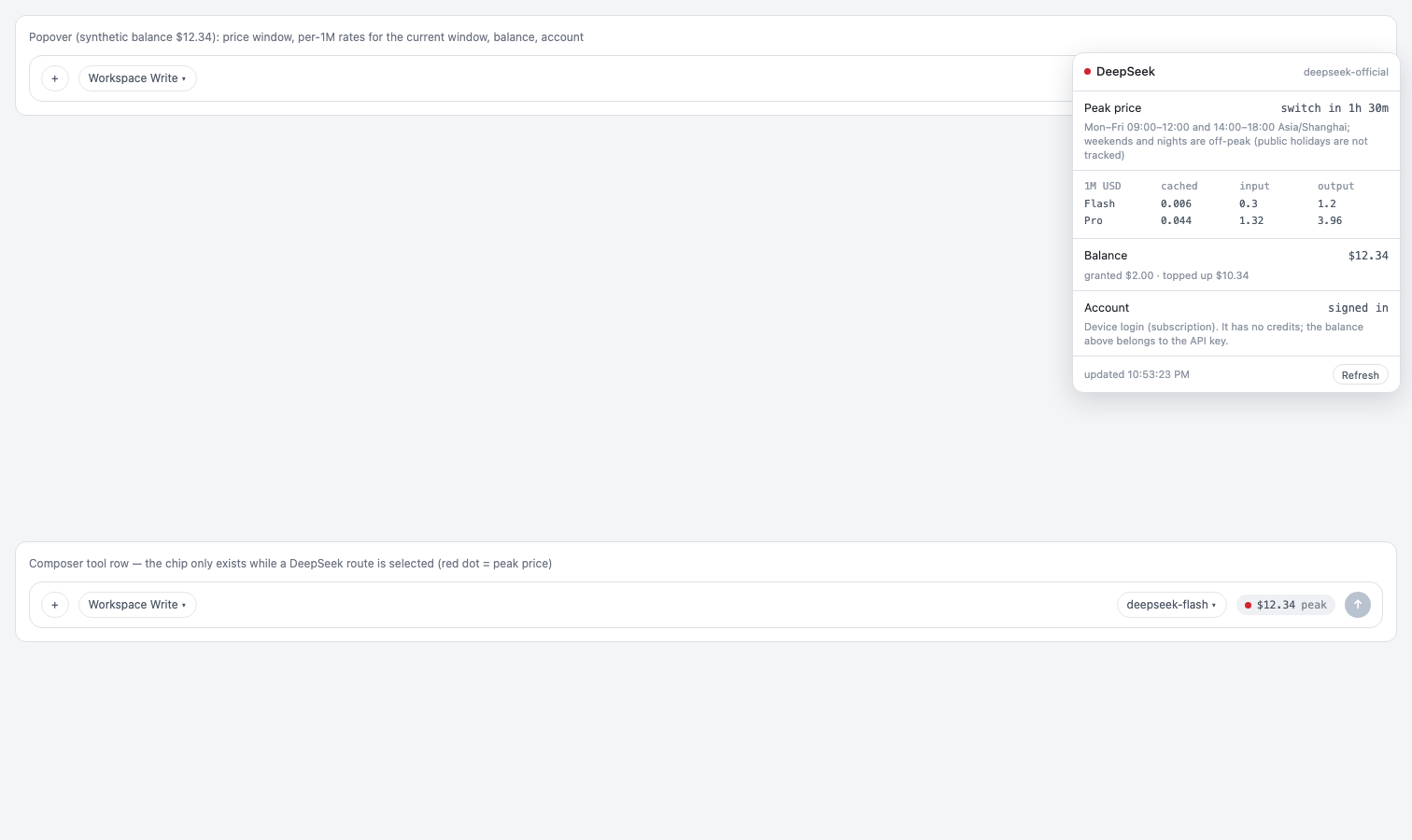Image resolution: width=1412 pixels, height=840 pixels.
Task: Click the Pro cached rate 0.044
Action: tap(1176, 220)
